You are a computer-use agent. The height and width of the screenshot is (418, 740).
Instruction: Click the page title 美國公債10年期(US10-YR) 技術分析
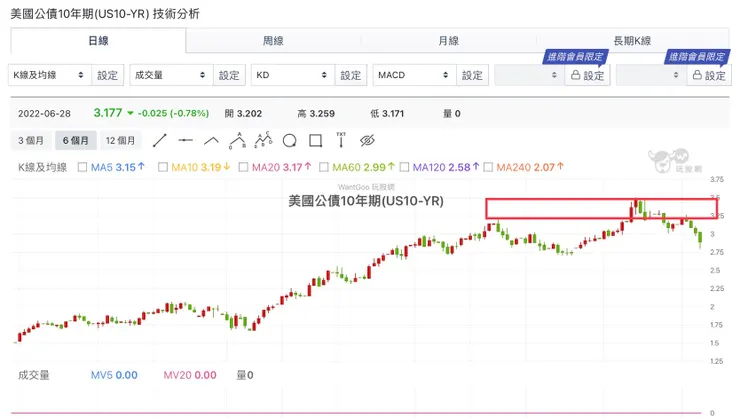pyautogui.click(x=105, y=14)
